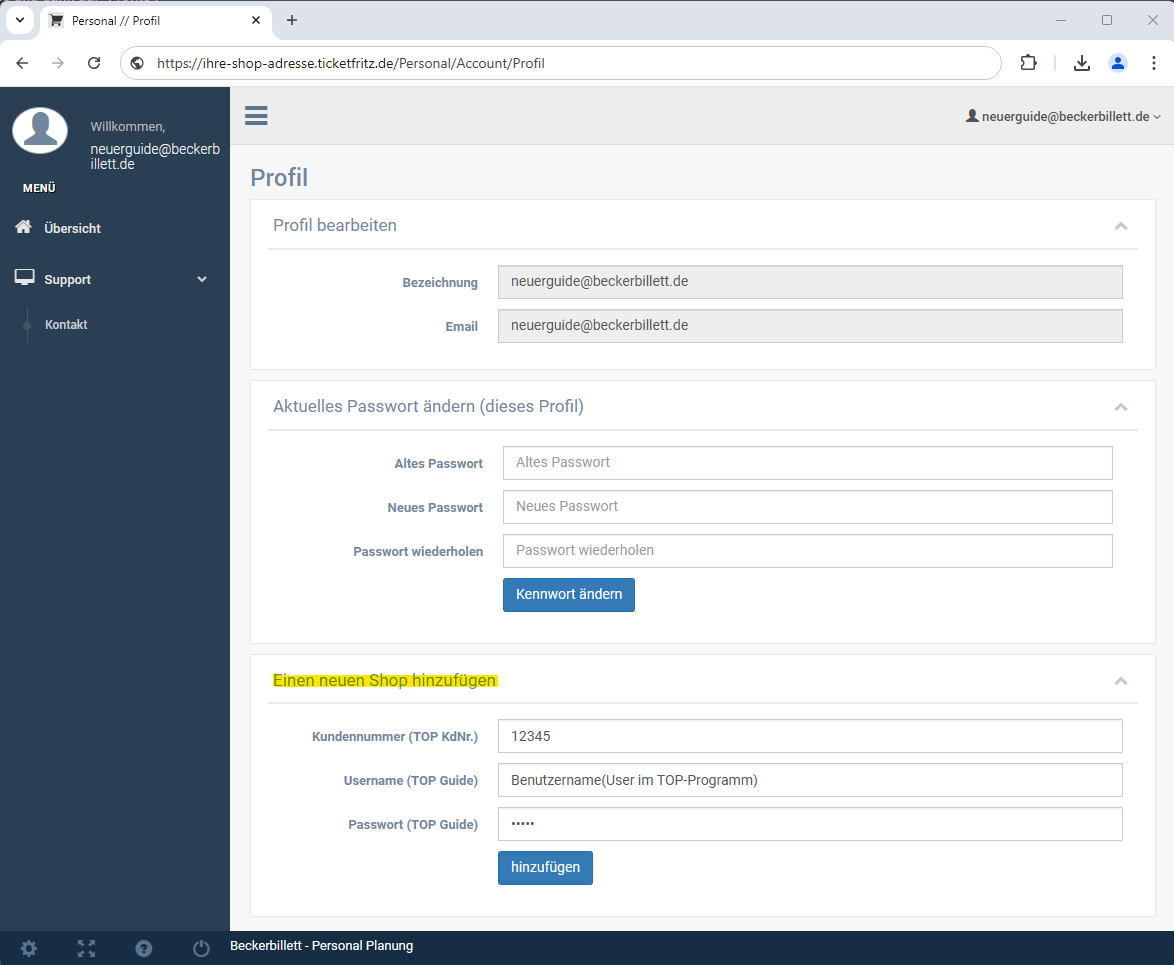The width and height of the screenshot is (1174, 965).
Task: Click the disabled Email field
Action: (x=810, y=326)
